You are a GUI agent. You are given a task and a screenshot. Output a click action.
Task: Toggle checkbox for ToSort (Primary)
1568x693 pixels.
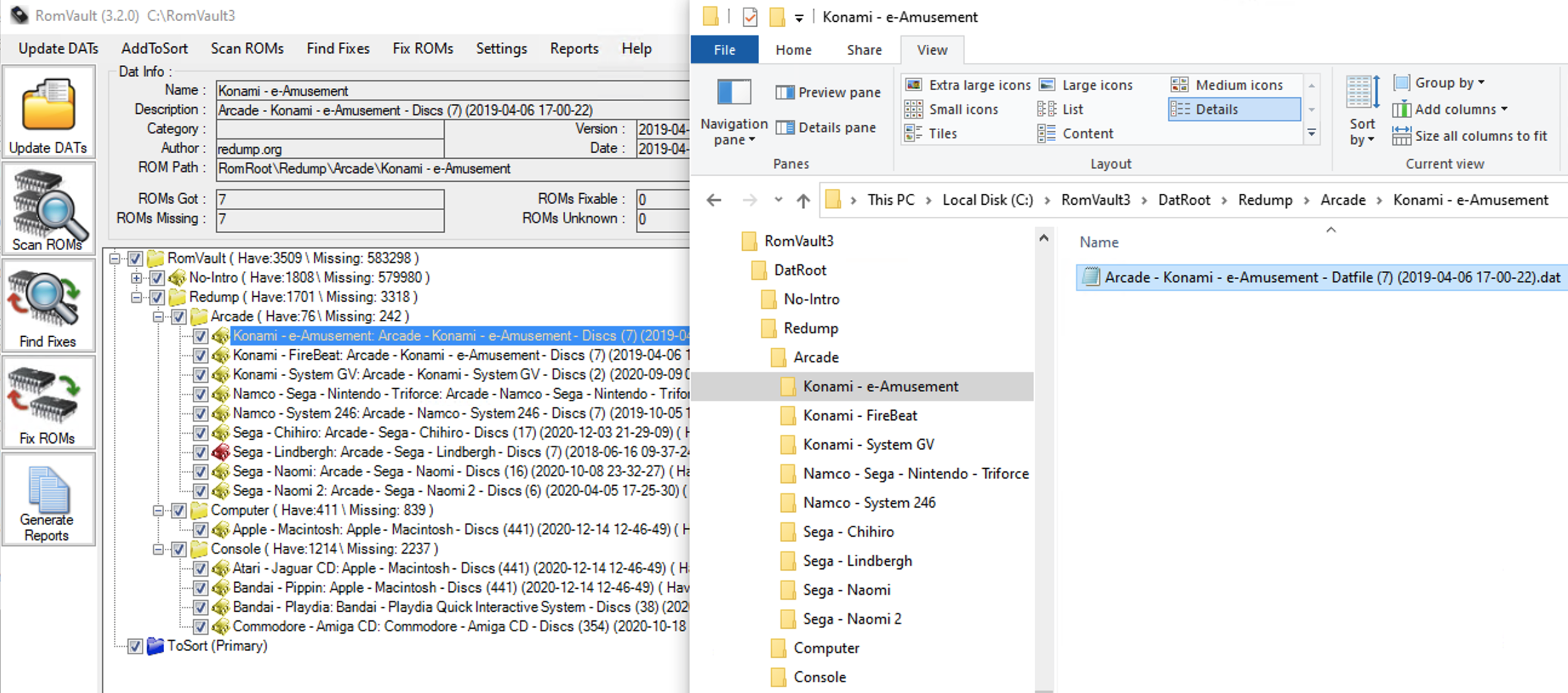[135, 646]
